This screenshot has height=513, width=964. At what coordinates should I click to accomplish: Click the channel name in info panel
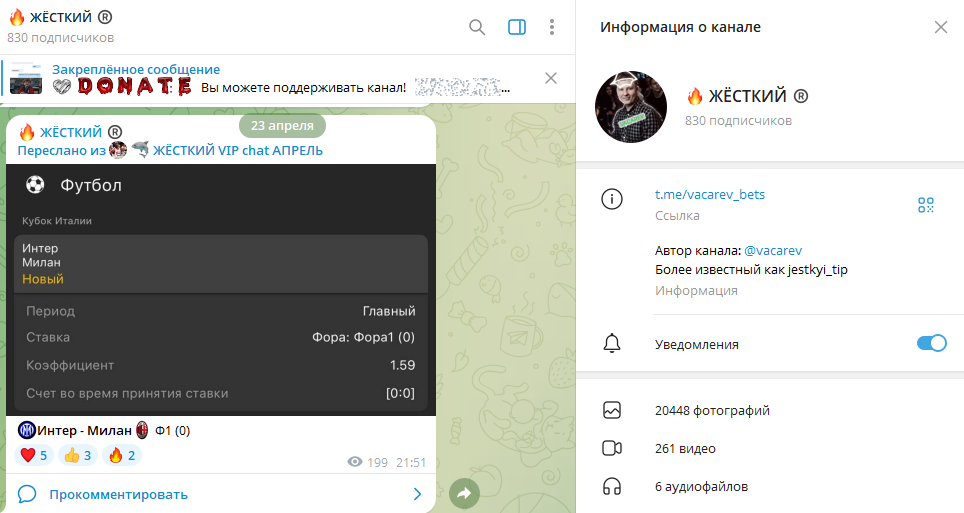(747, 96)
